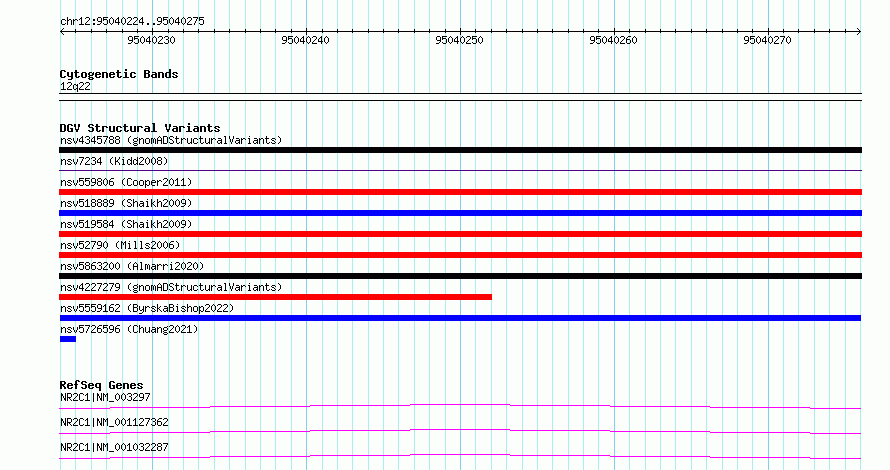
Task: Click the 12q22 band label
Action: click(x=75, y=86)
